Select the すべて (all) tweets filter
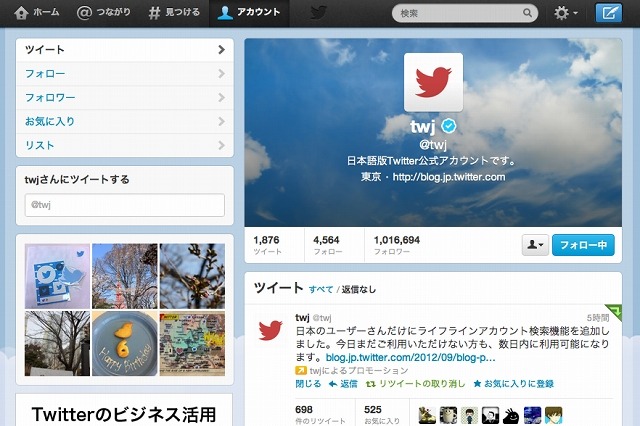640x426 pixels. (x=321, y=289)
